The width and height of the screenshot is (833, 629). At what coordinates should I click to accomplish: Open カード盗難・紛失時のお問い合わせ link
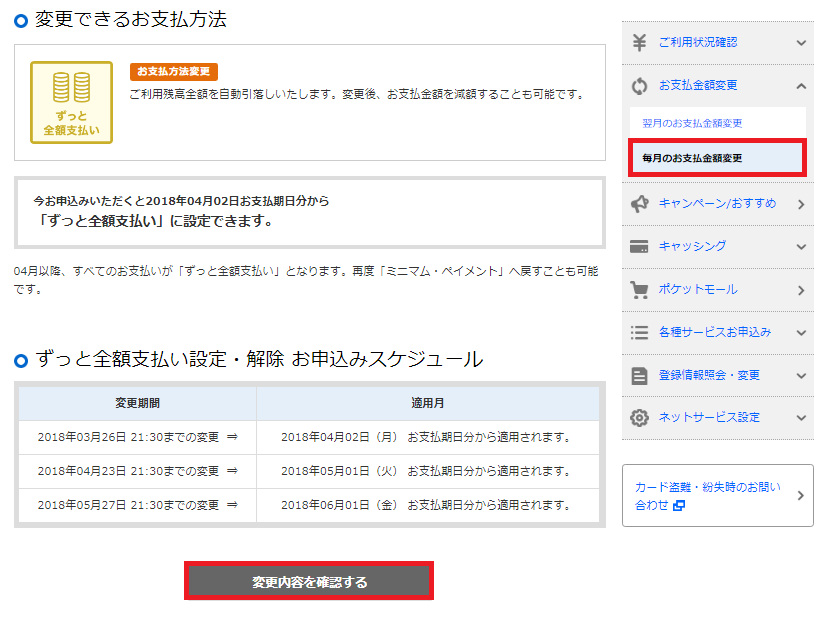click(710, 496)
